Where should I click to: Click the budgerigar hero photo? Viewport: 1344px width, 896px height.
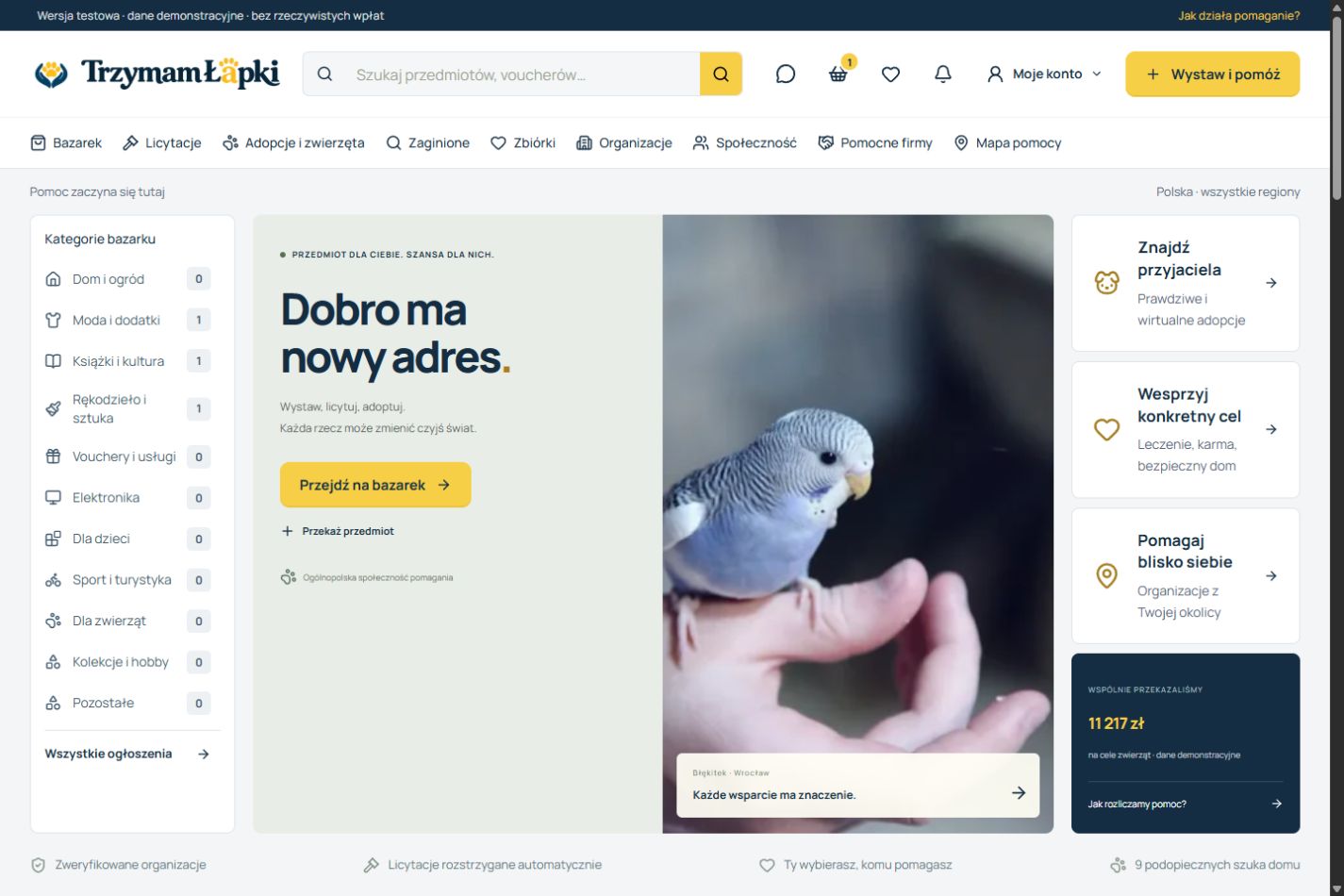858,523
